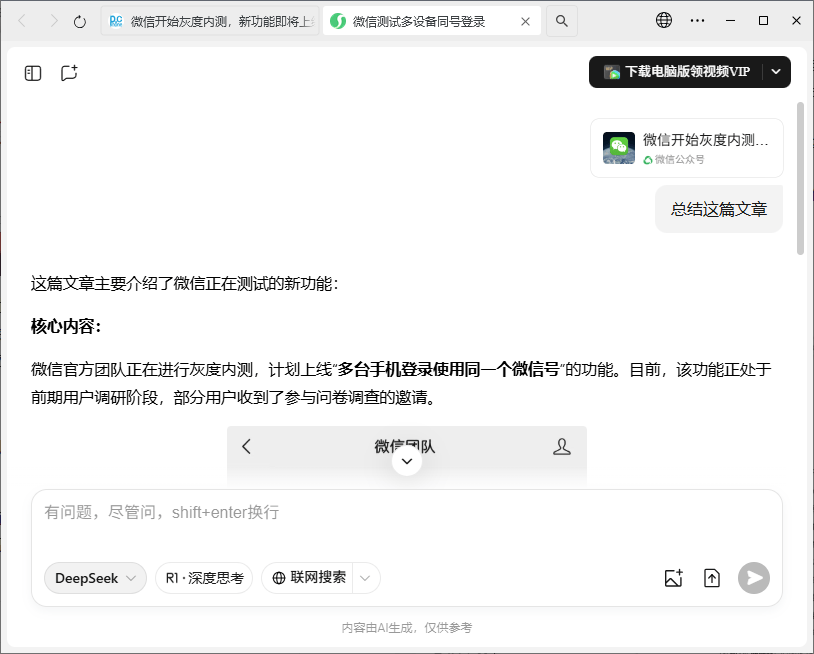814x654 pixels.
Task: Open the 微信公众号 article card
Action: (689, 147)
